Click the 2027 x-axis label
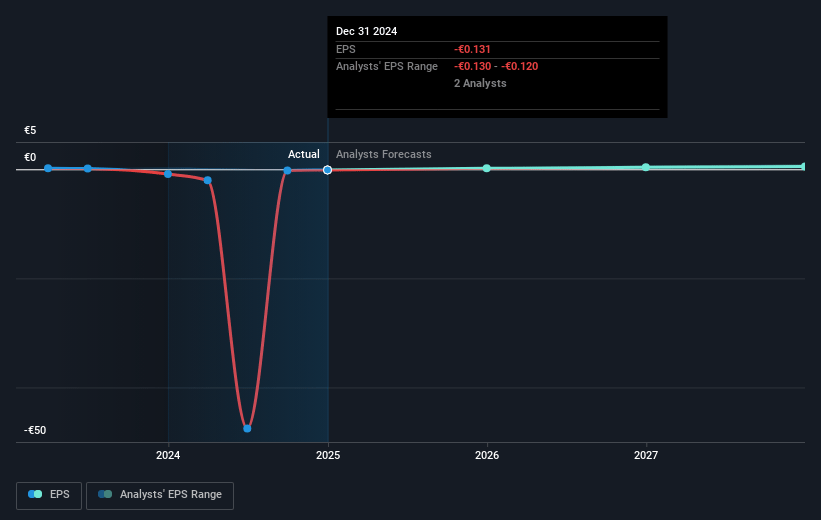The height and width of the screenshot is (520, 821). (x=646, y=455)
